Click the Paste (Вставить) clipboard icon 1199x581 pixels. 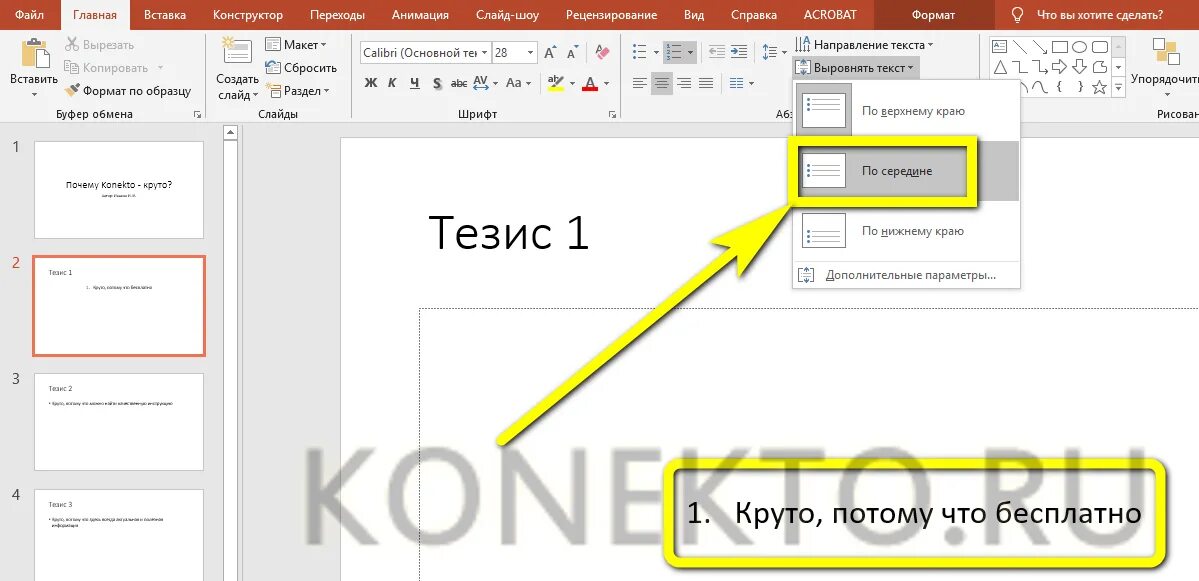coord(34,54)
